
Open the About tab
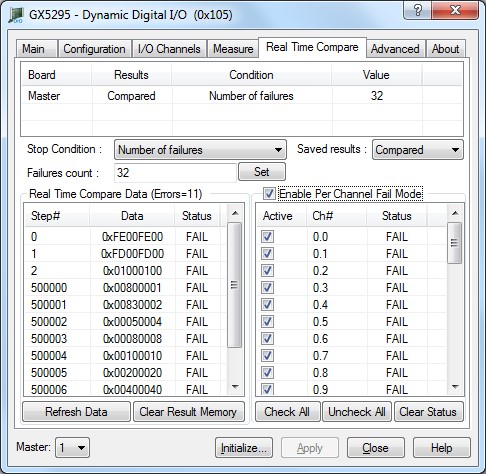tap(445, 49)
